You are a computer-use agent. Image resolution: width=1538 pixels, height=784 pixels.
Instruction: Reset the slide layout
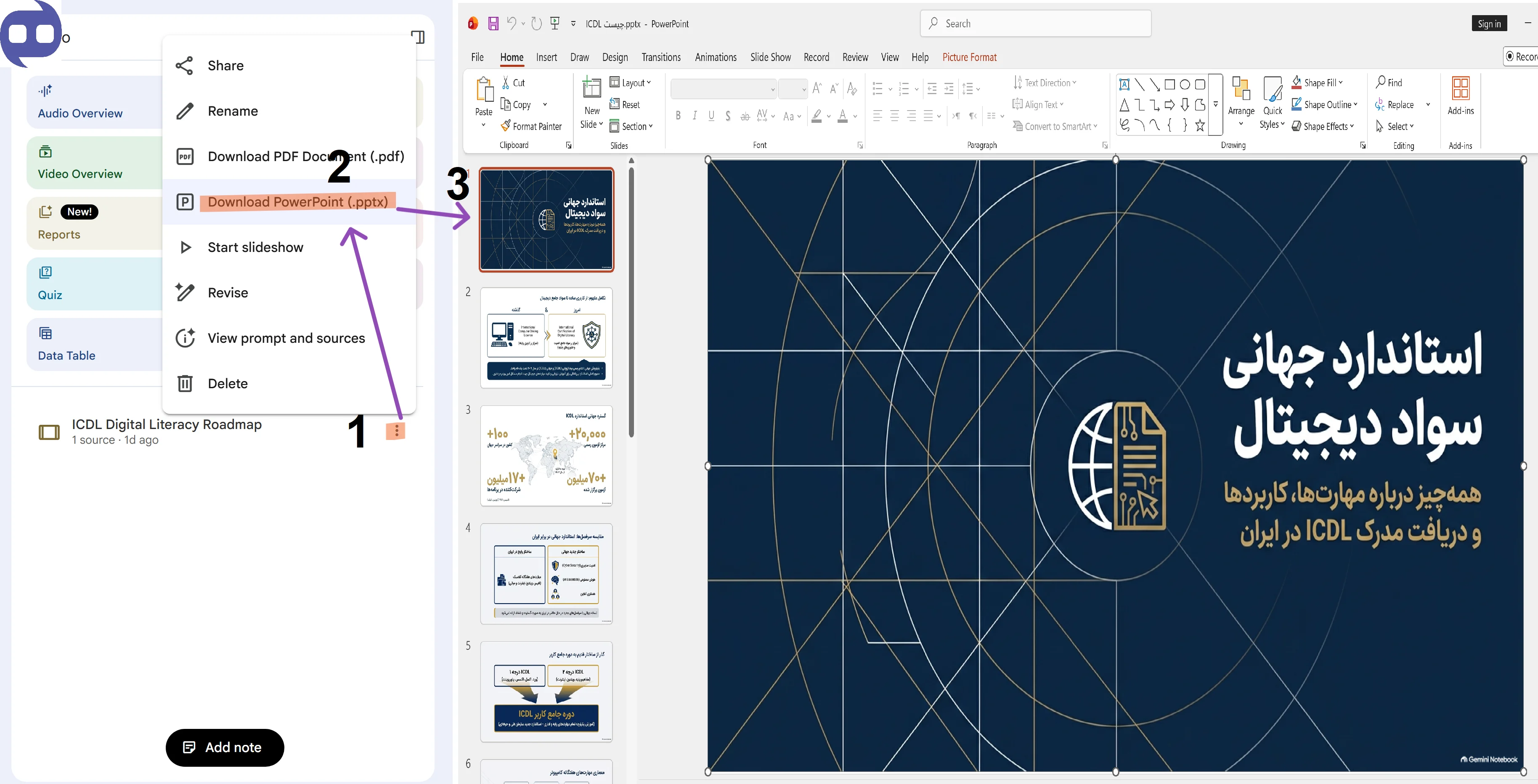625,104
